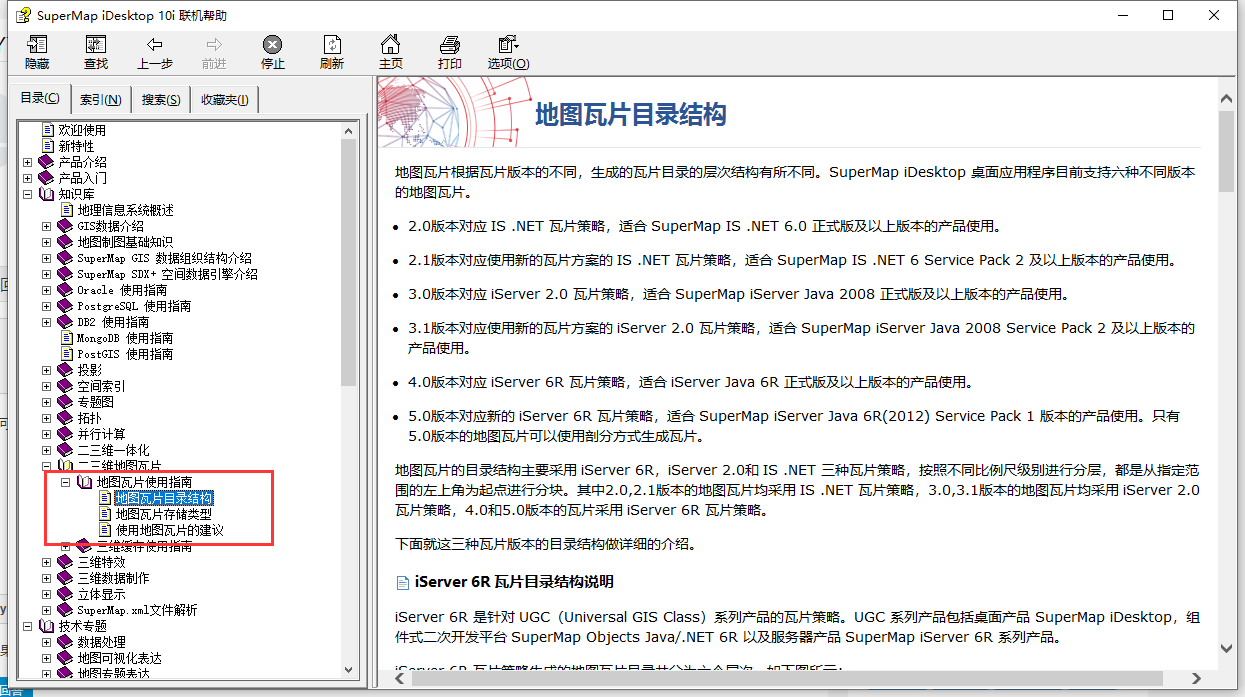Open the 搜索 tab
The image size is (1245, 697).
[x=161, y=99]
